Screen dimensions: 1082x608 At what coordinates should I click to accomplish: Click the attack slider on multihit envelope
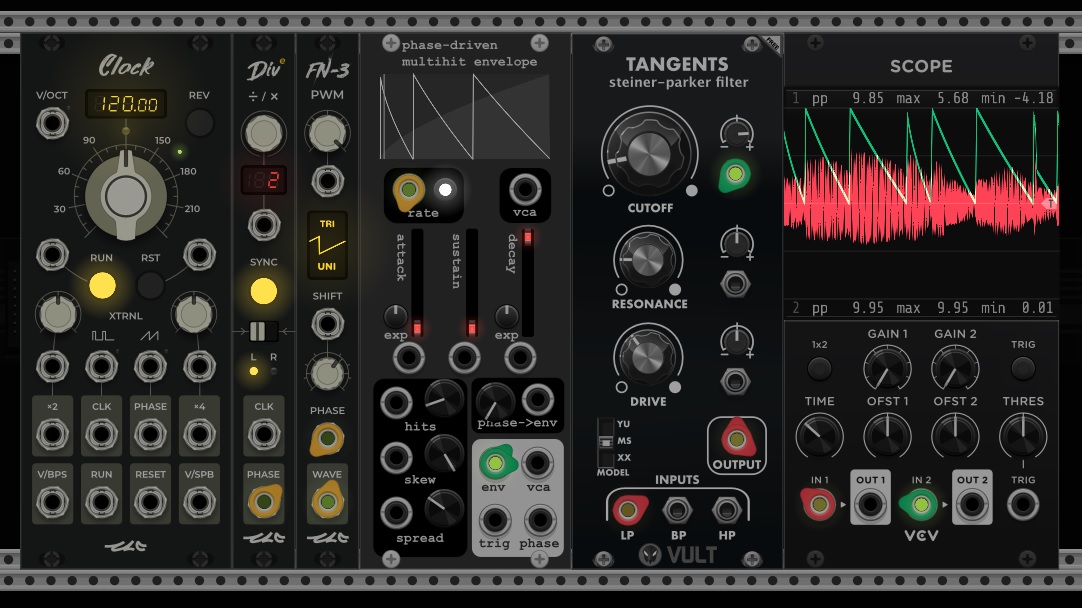(x=417, y=283)
